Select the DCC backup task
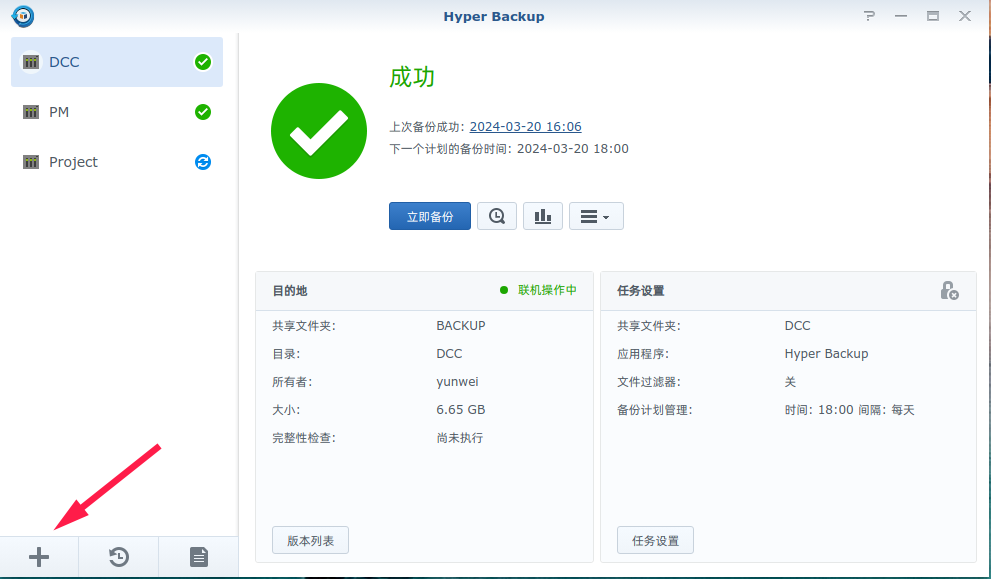 110,62
